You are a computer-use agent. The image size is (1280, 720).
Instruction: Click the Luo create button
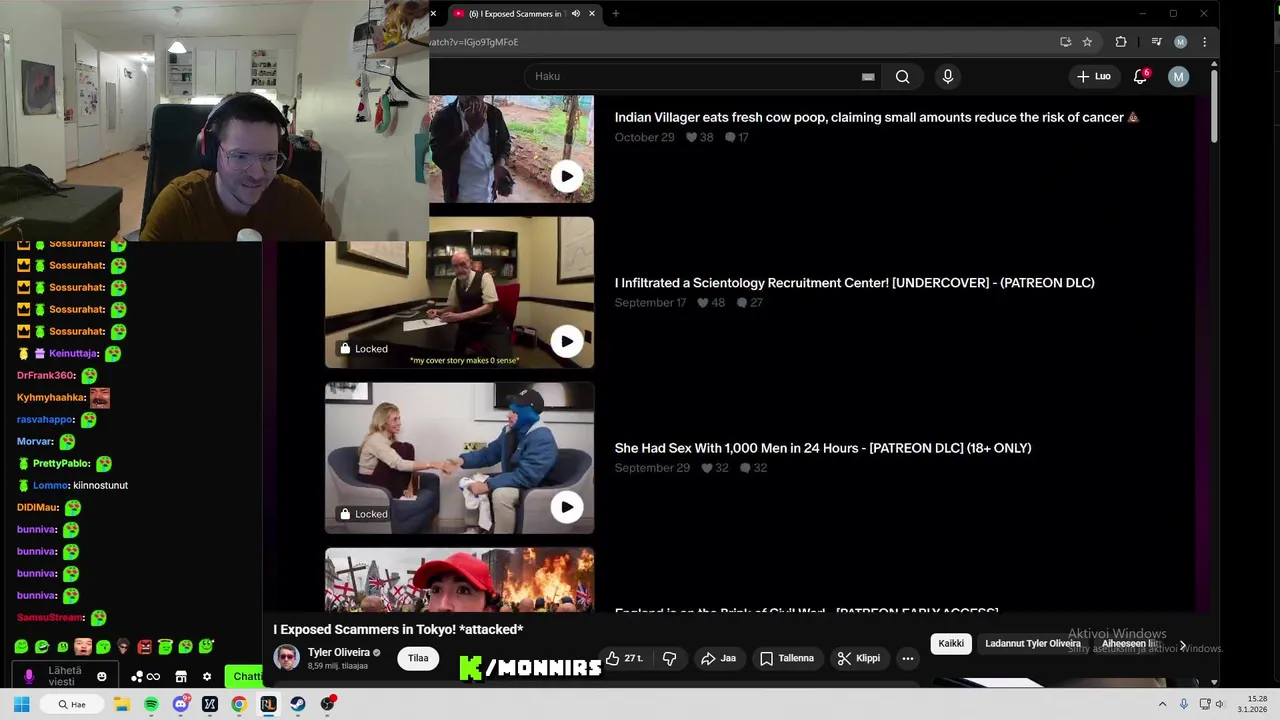tap(1093, 77)
